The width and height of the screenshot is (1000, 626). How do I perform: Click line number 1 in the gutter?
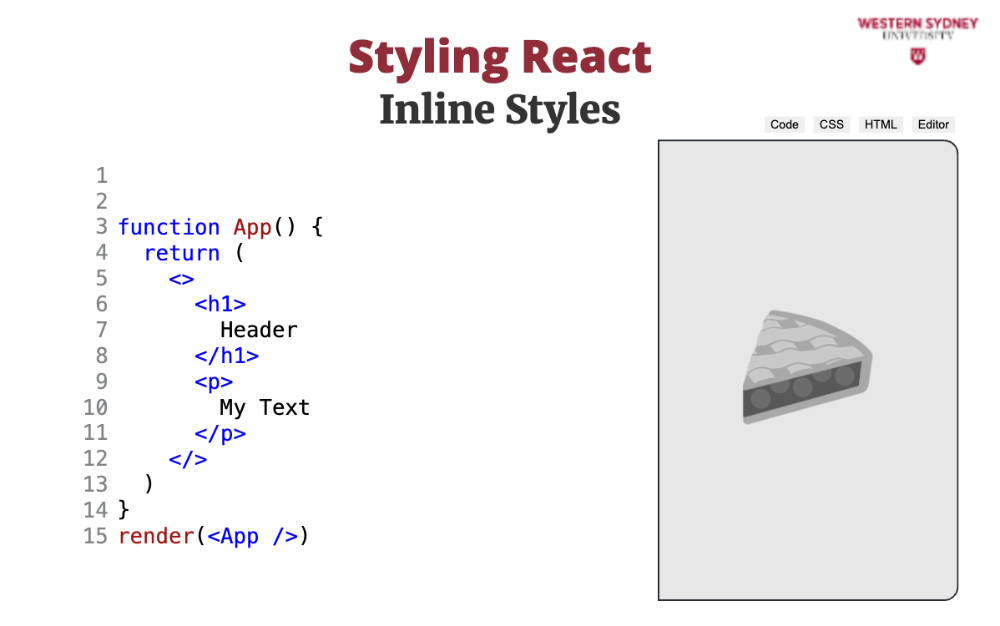click(x=101, y=176)
